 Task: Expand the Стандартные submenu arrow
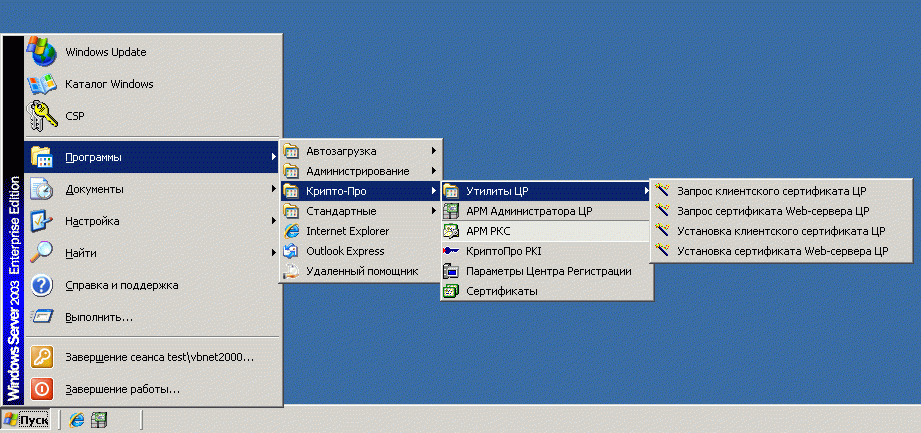[x=433, y=211]
